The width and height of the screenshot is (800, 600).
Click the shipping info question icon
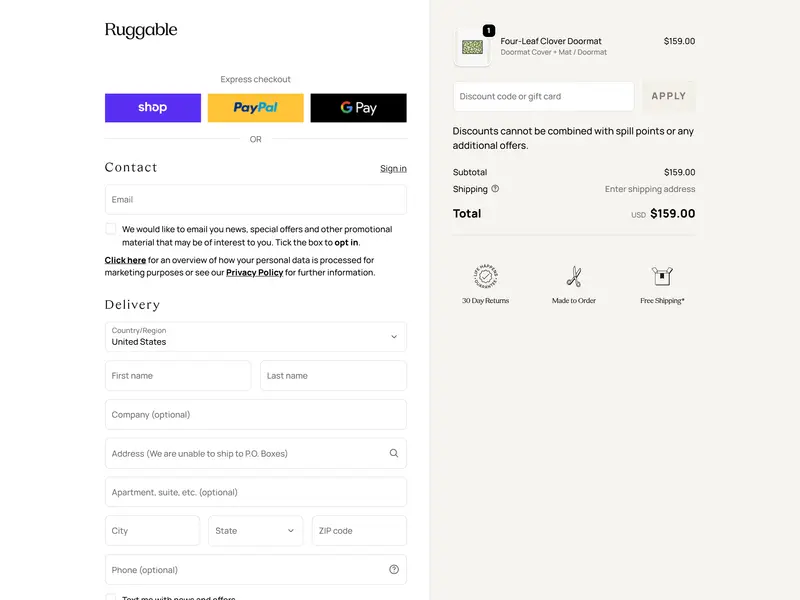[x=495, y=189]
